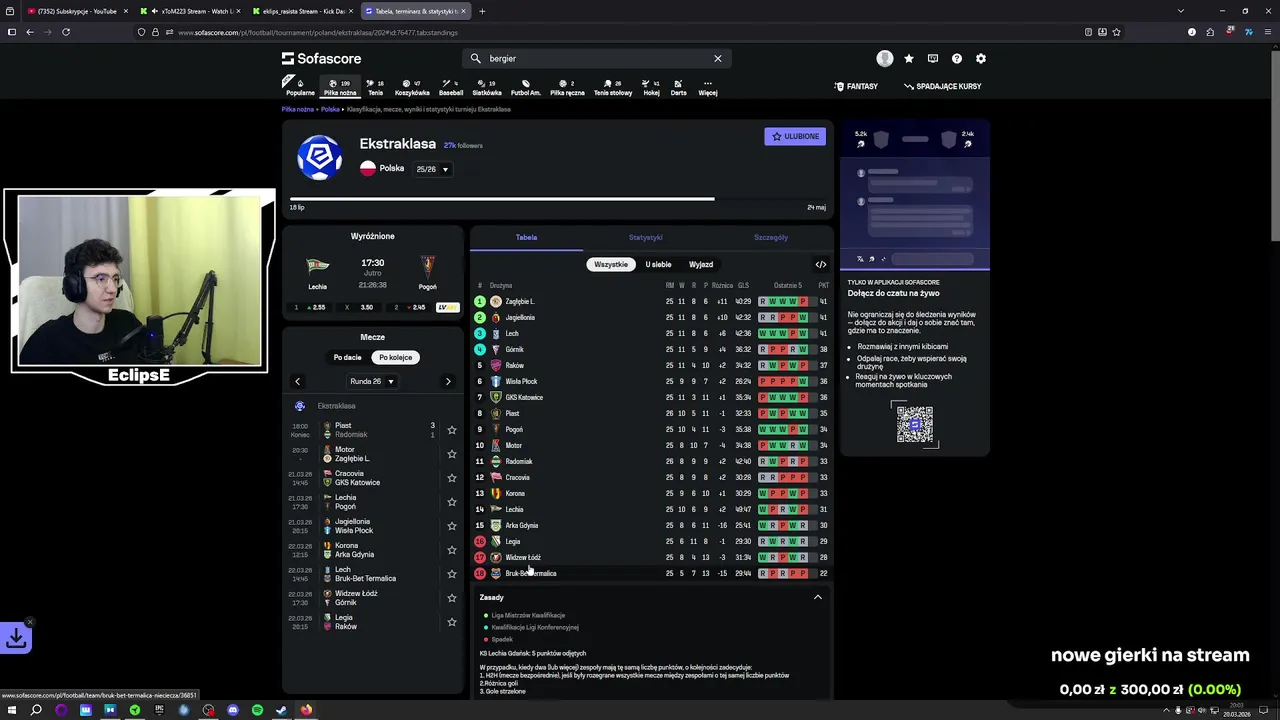The image size is (1280, 720).
Task: Open the Steam taskbar icon
Action: pyautogui.click(x=281, y=710)
